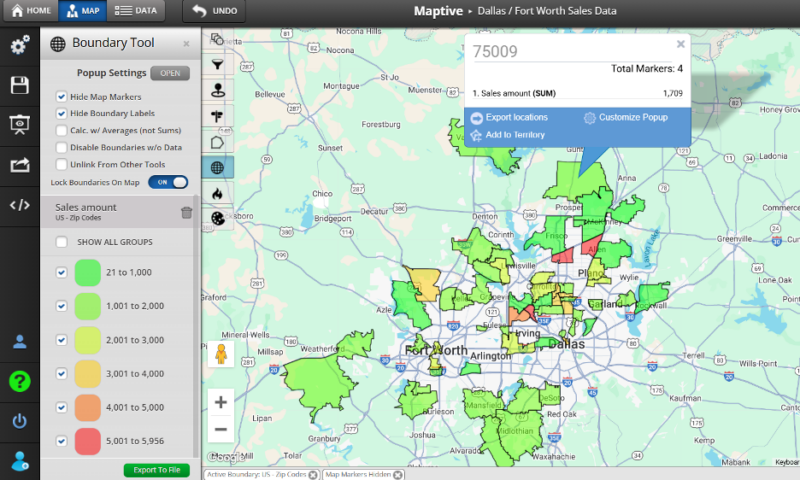The image size is (800, 480).
Task: Click the red 5,001 to 5,956 swatch
Action: coord(88,441)
